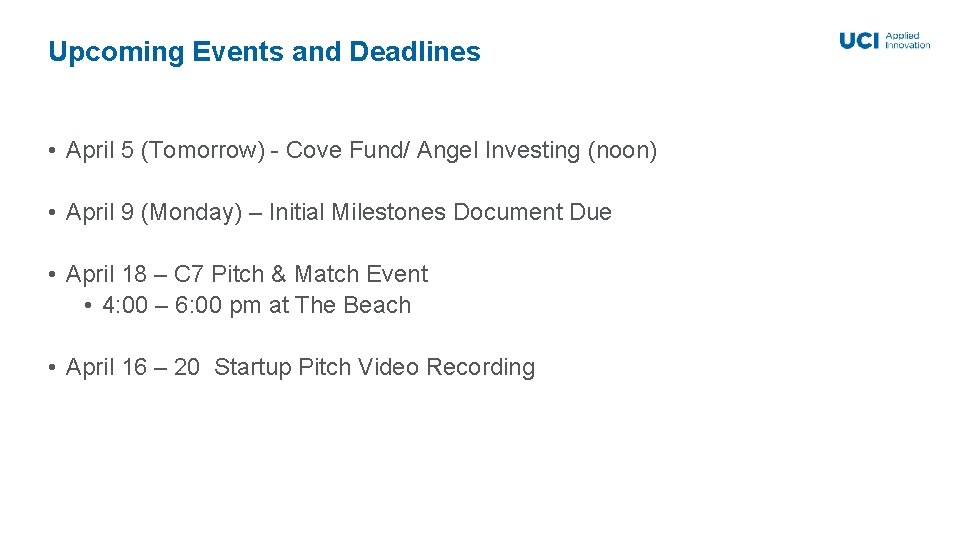Click the sub-bullet dot before 4:00
The image size is (960, 540).
click(88, 306)
